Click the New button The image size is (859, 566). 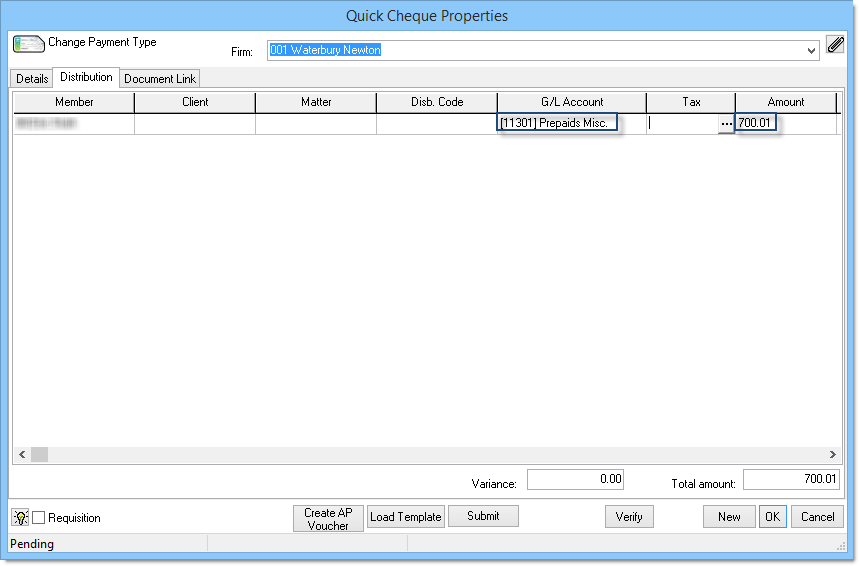coord(729,517)
